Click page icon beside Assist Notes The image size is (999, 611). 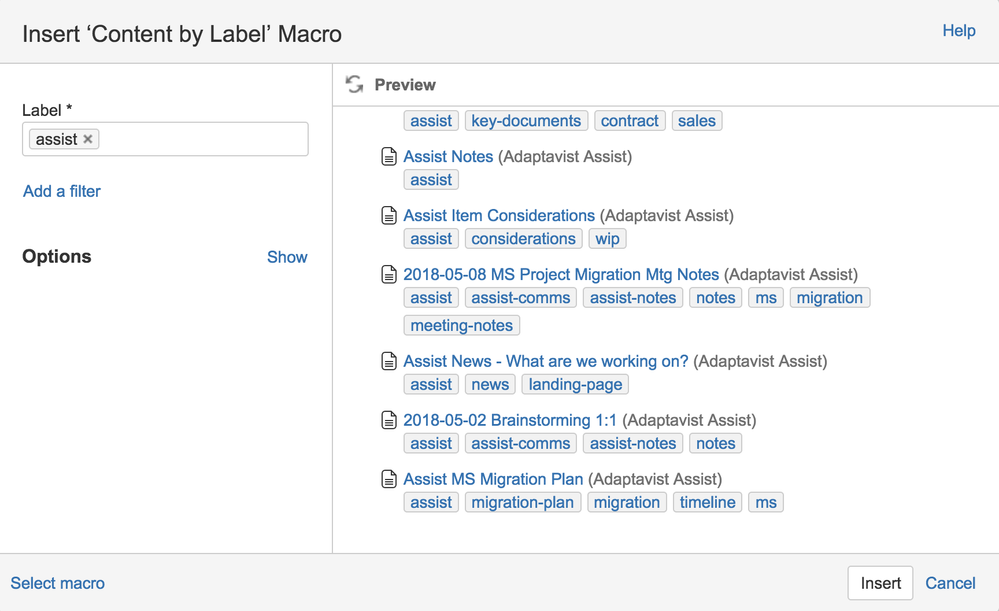(389, 157)
